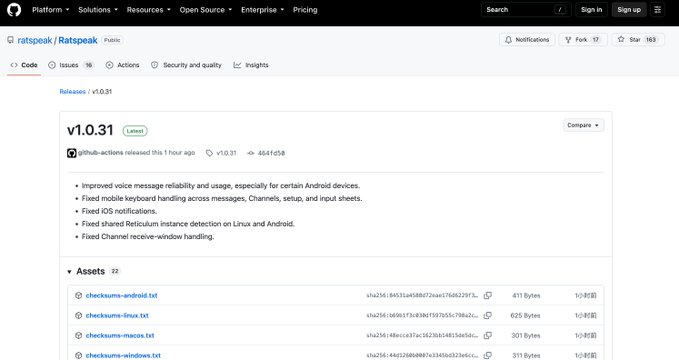Open the v1.0.31 tag link
This screenshot has height=360, width=679.
226,153
